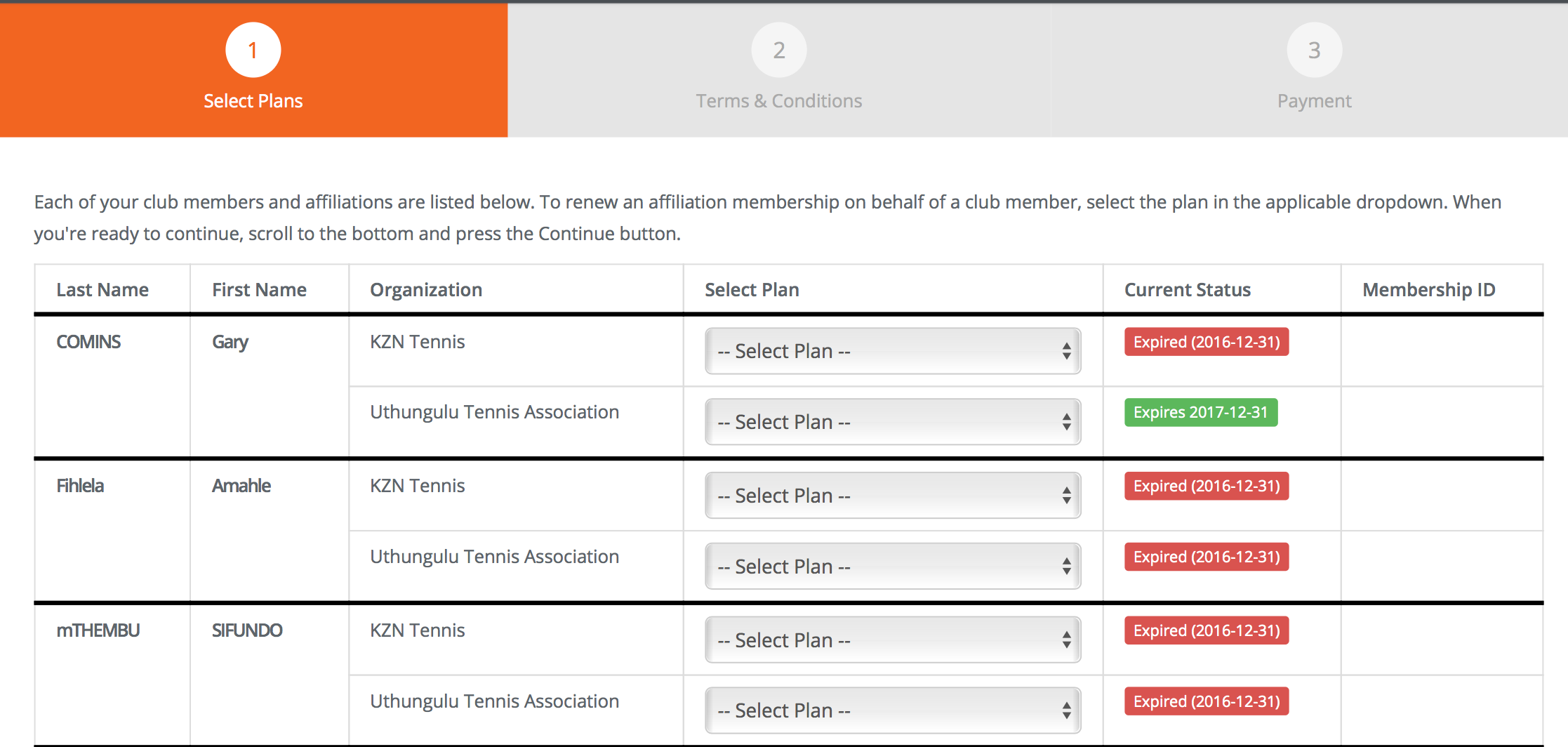Switch to the Payment step
The width and height of the screenshot is (1568, 747).
(1314, 101)
